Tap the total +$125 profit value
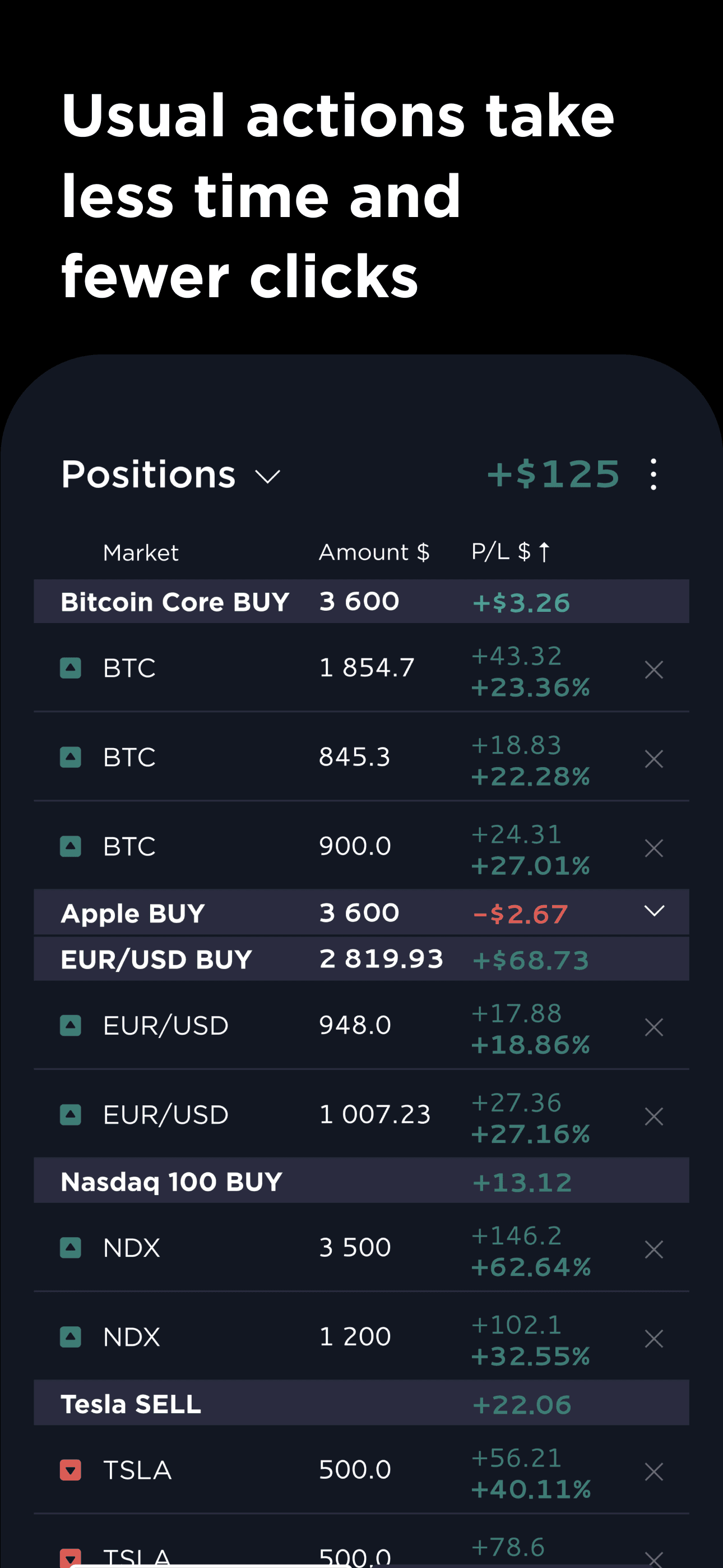 tap(553, 474)
